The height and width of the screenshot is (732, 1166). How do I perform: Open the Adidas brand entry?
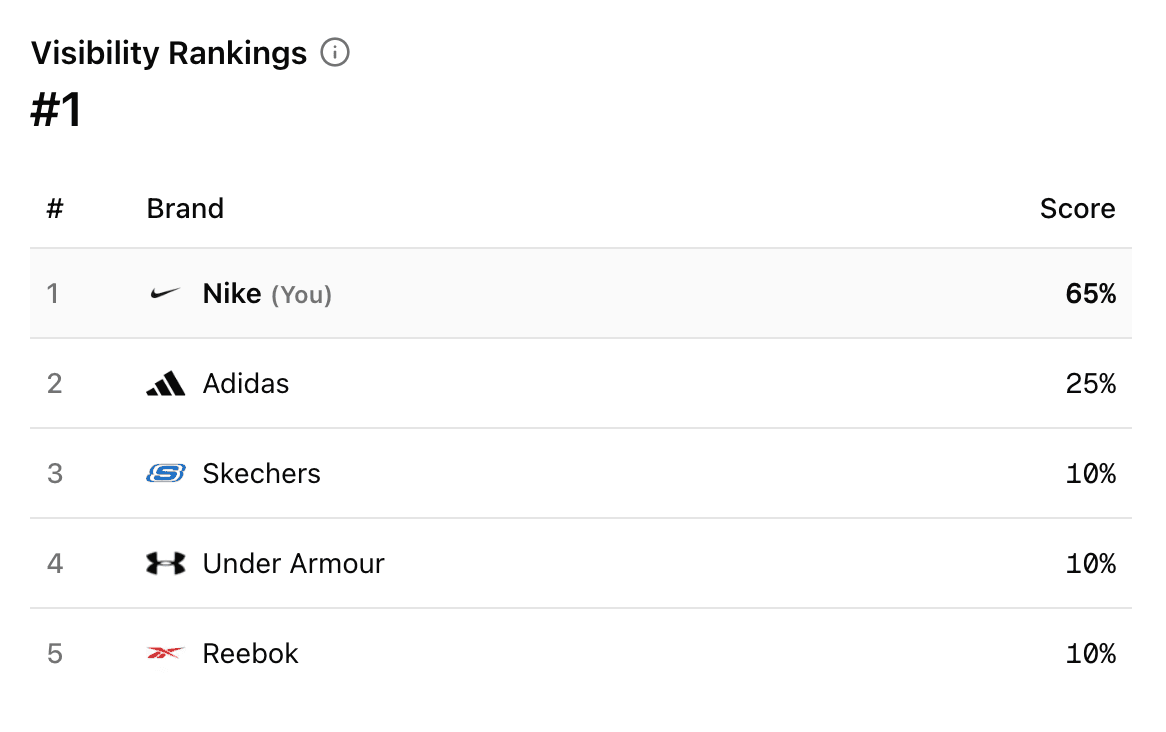246,384
